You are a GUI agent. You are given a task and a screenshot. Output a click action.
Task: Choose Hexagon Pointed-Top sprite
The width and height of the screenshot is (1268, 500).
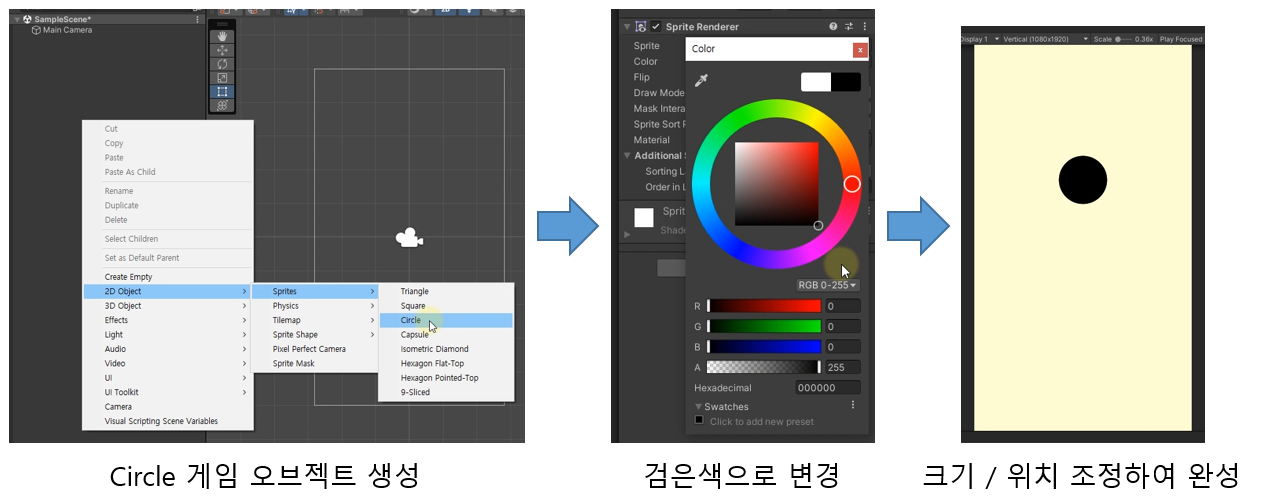pyautogui.click(x=445, y=378)
